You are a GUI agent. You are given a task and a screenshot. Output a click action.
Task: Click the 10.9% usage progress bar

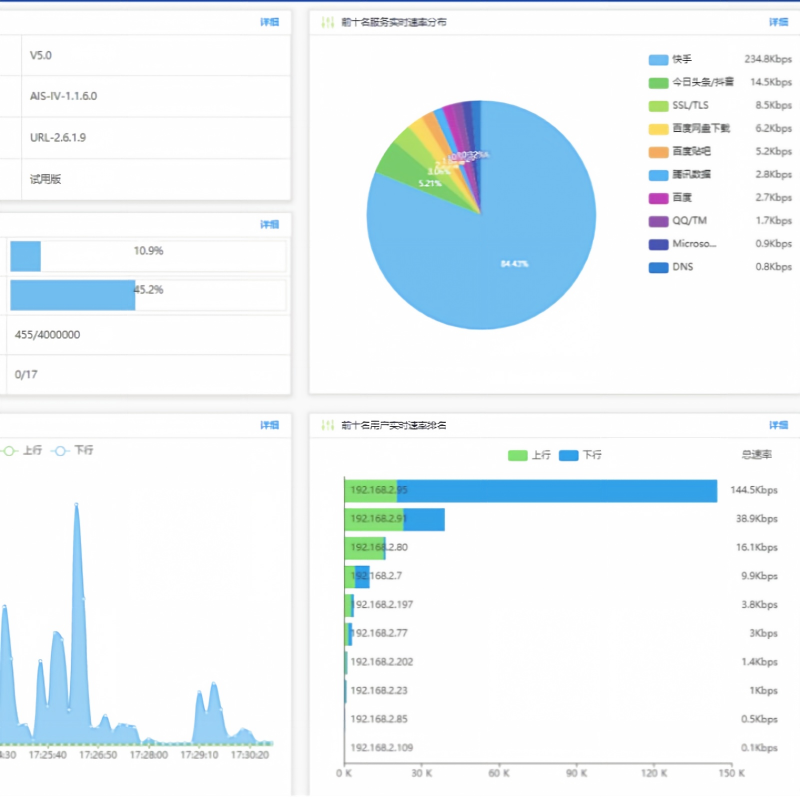pyautogui.click(x=148, y=256)
